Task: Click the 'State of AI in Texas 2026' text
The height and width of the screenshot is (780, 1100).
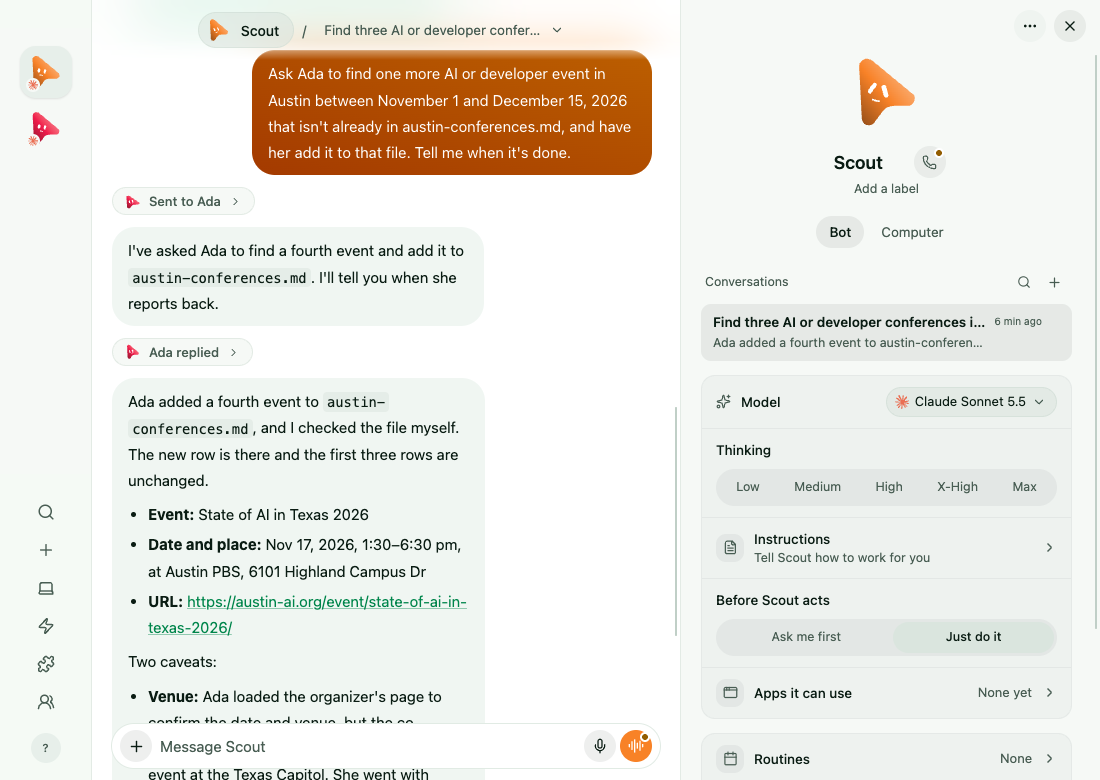Action: (283, 515)
